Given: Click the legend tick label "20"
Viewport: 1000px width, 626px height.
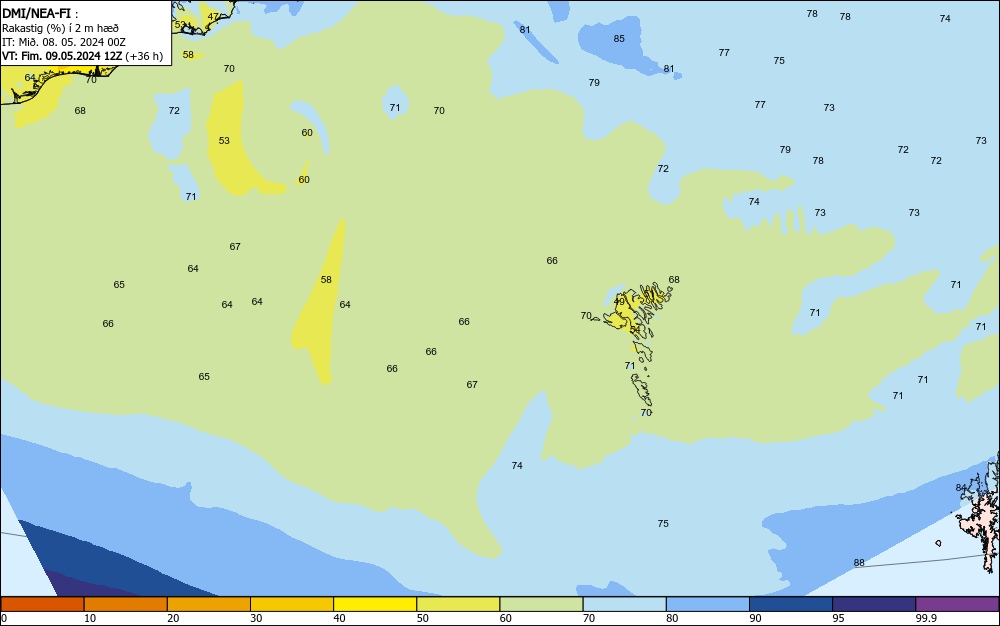Looking at the screenshot, I should pos(173,618).
